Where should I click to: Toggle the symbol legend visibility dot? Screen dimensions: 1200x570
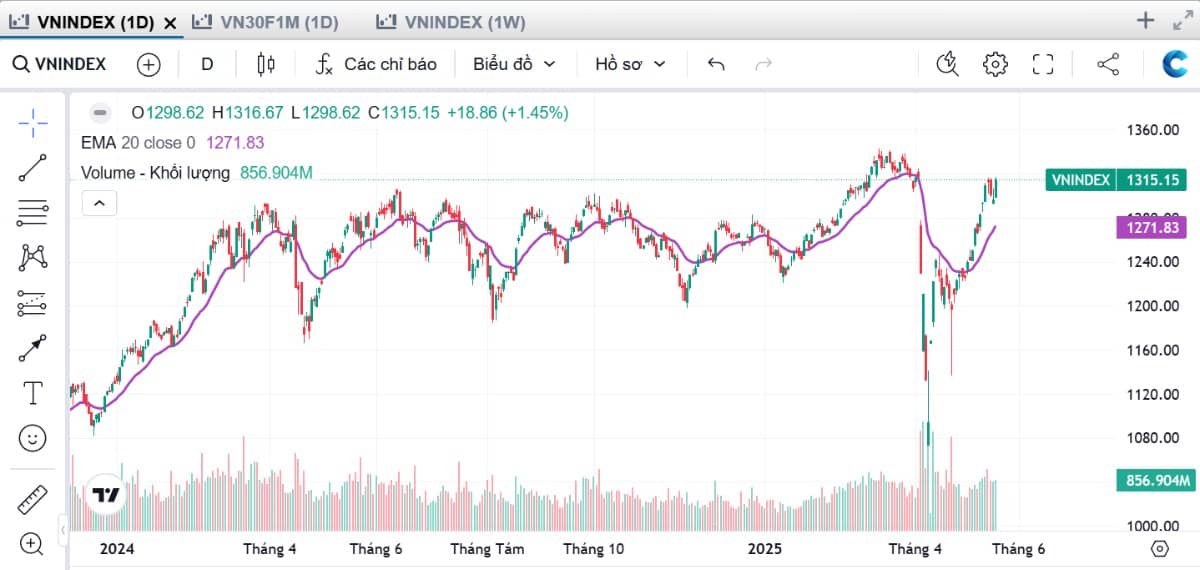tap(100, 112)
